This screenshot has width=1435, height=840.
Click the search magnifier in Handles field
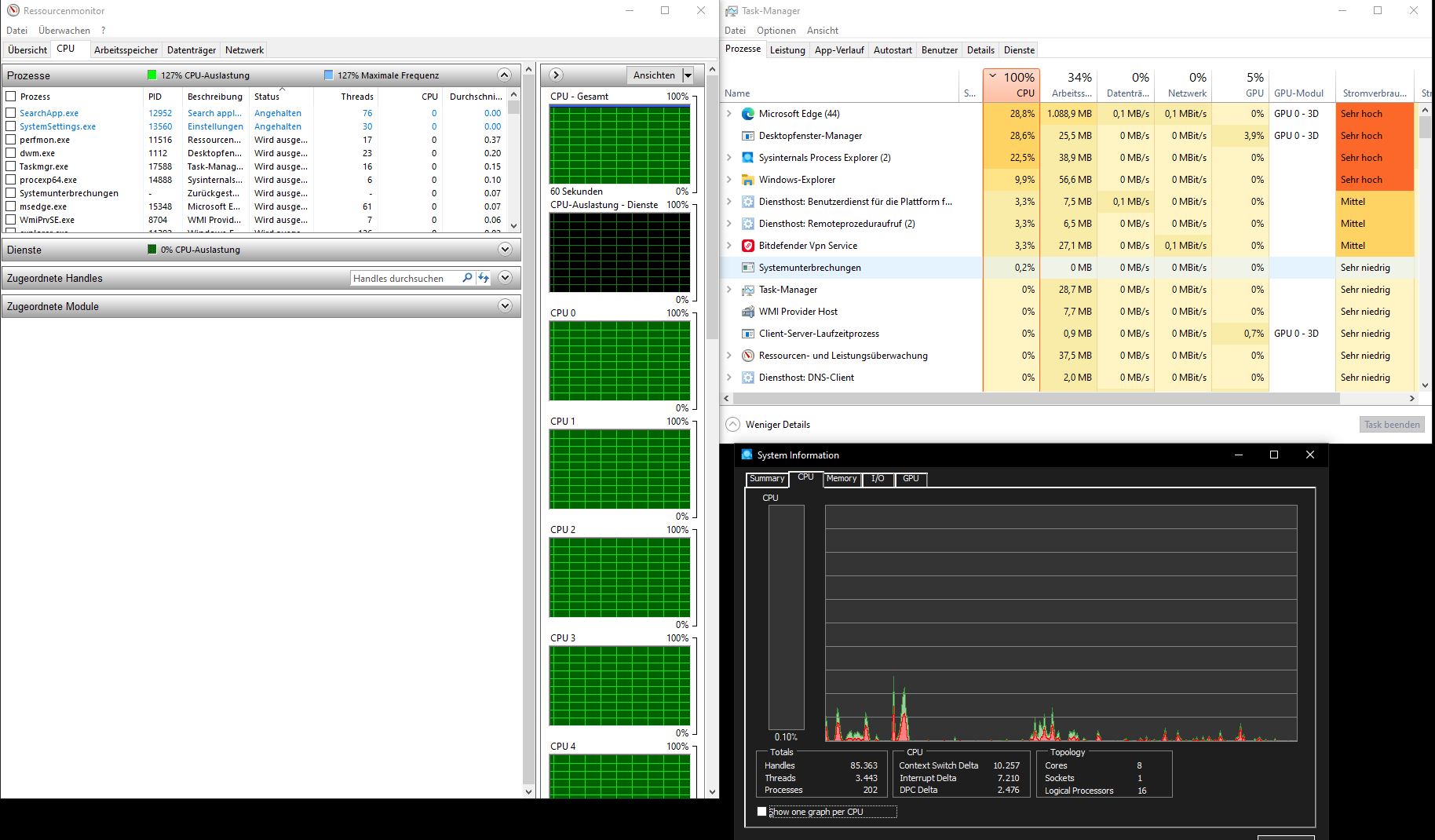[467, 278]
